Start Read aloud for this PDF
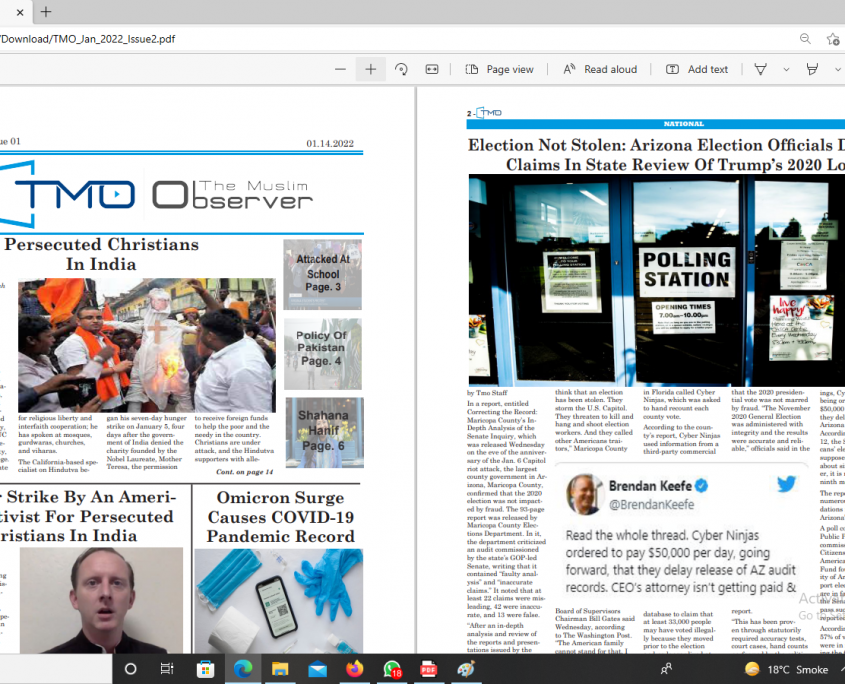Screen dimensions: 845x684 pos(600,70)
